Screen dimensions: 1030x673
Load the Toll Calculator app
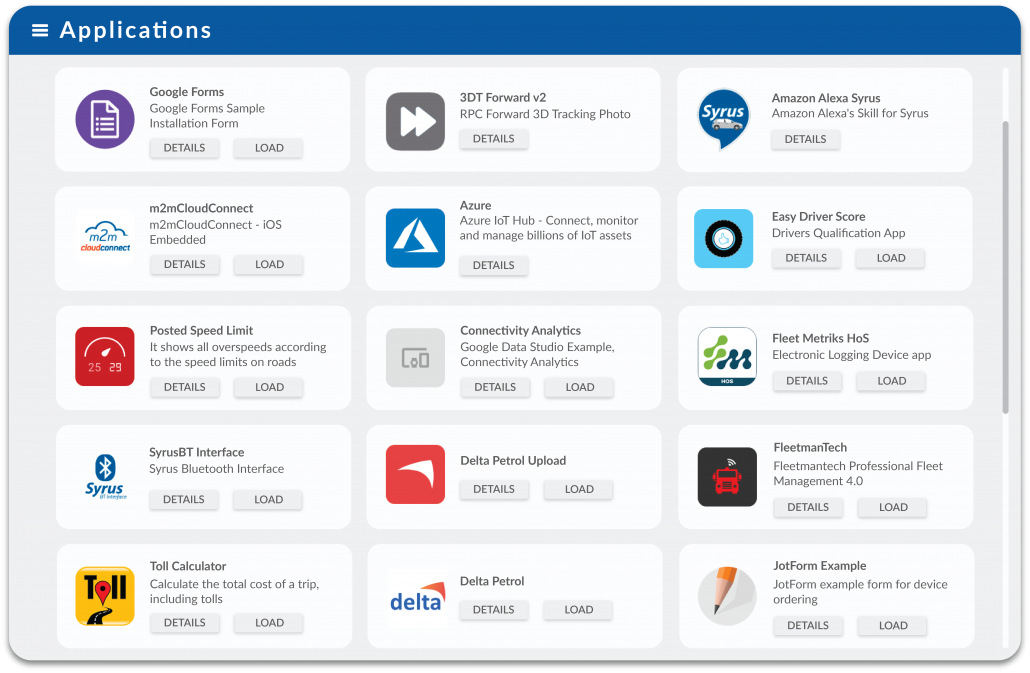point(268,622)
